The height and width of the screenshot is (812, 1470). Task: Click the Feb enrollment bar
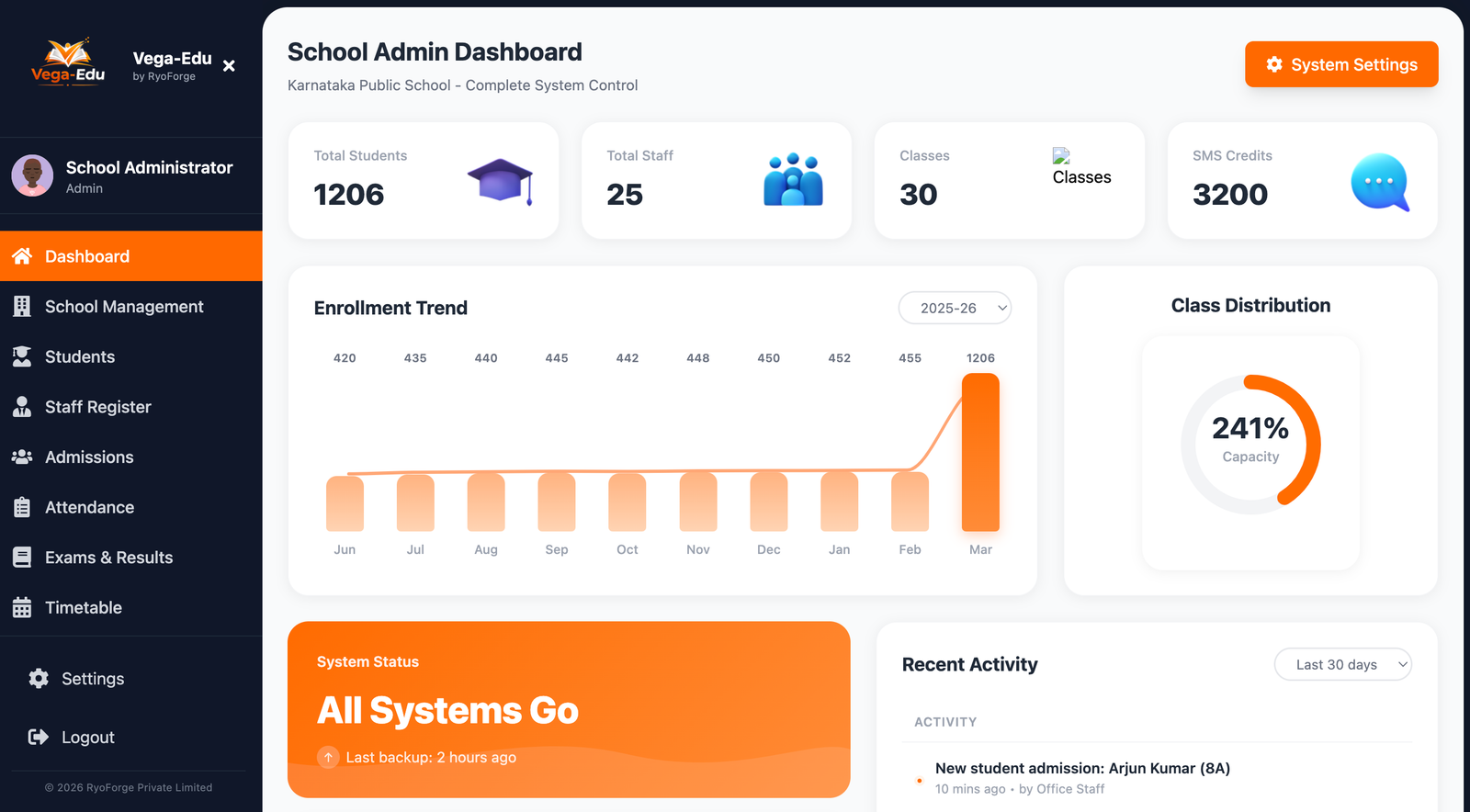910,501
